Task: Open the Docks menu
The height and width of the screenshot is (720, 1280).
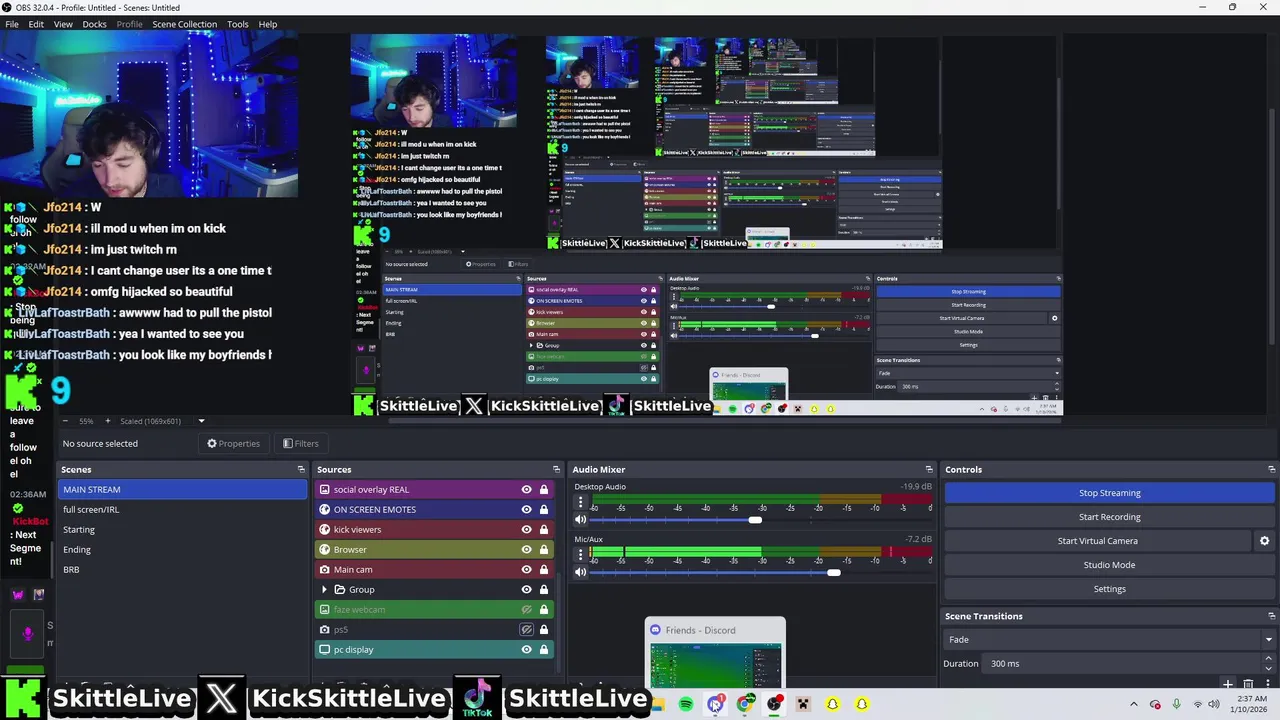Action: point(94,24)
